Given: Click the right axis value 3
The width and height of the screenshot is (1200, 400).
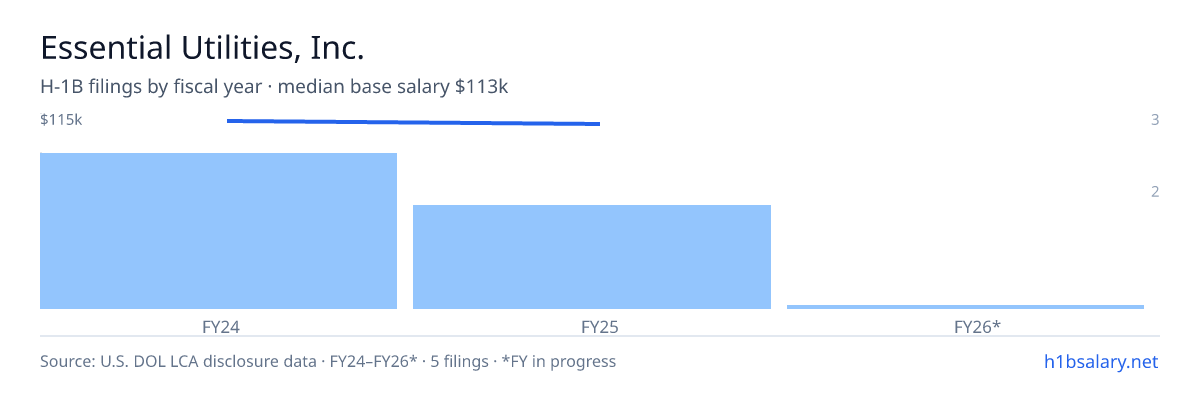Looking at the screenshot, I should (1155, 120).
